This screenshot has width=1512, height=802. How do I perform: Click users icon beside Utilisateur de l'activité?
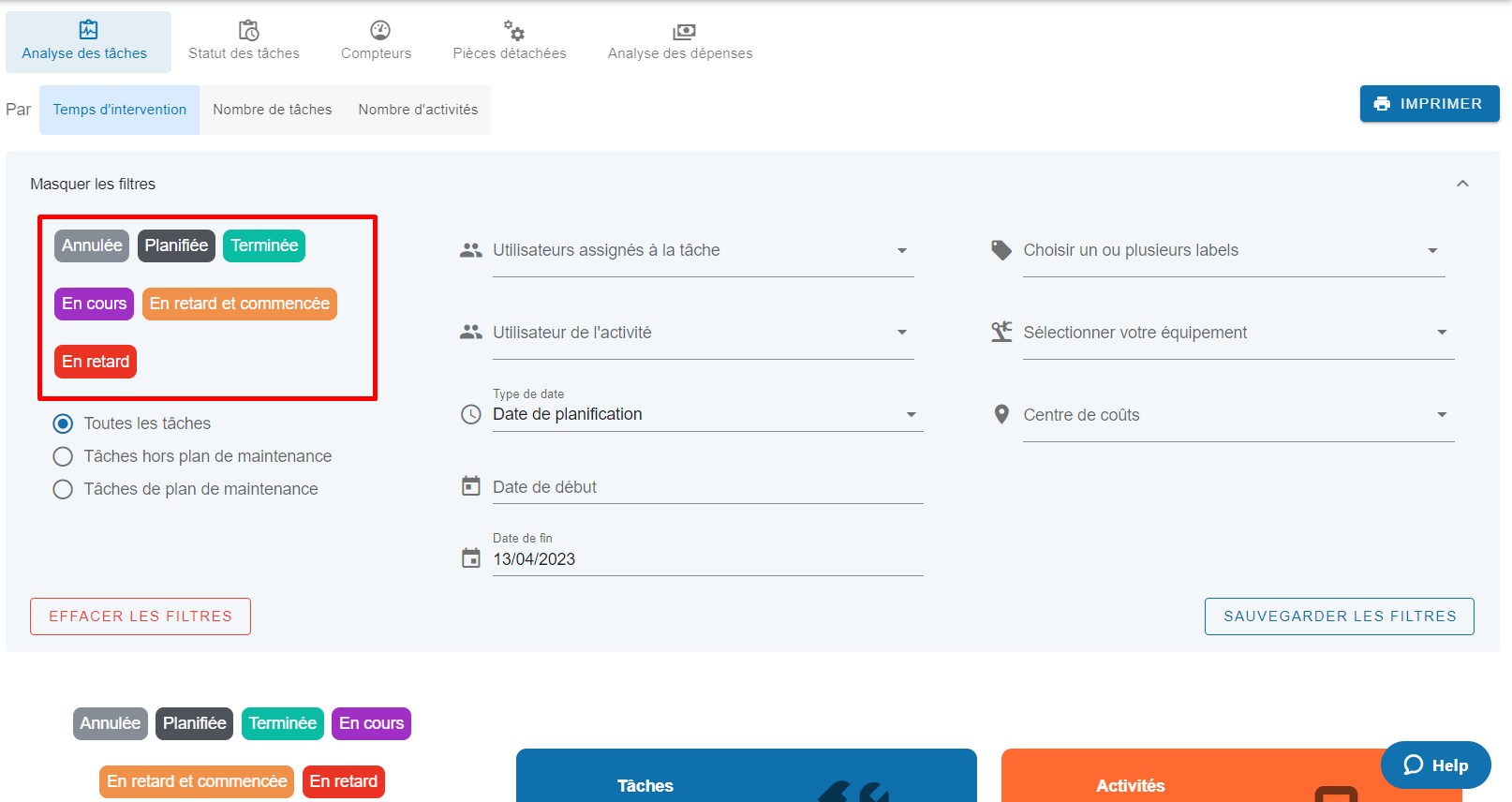pos(471,332)
